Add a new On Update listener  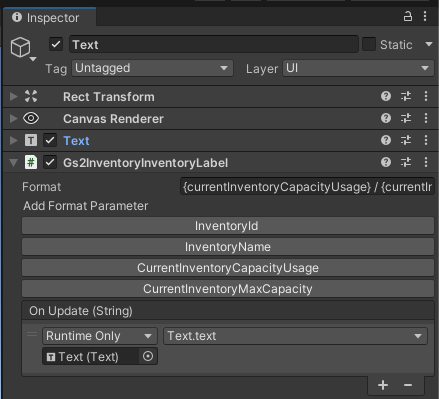[383, 385]
